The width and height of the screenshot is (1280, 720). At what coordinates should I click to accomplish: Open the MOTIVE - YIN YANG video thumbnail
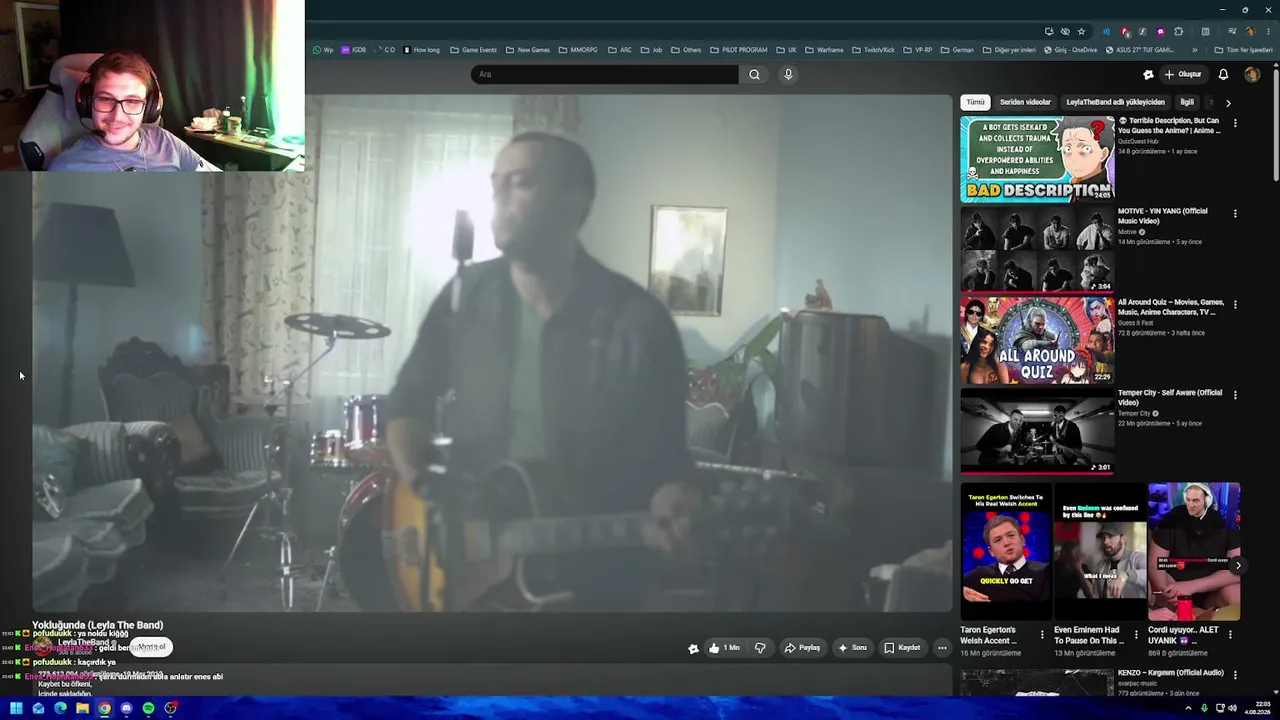(x=1037, y=250)
